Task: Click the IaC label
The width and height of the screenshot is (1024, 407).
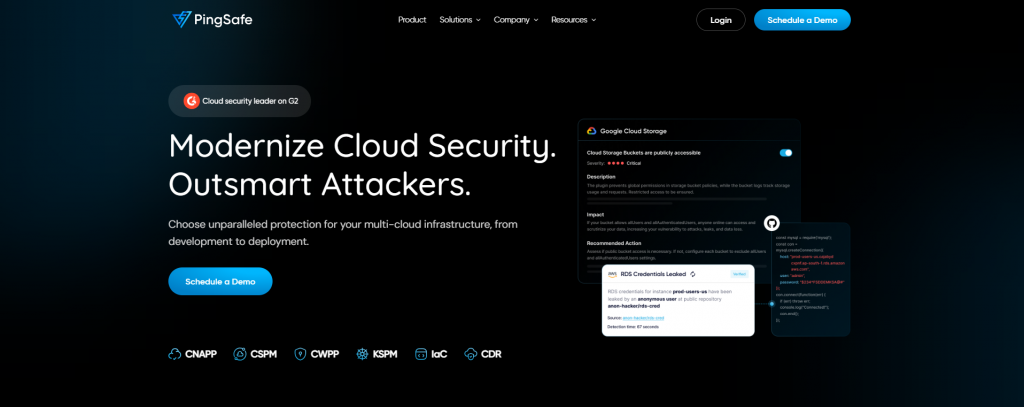Action: (x=440, y=354)
